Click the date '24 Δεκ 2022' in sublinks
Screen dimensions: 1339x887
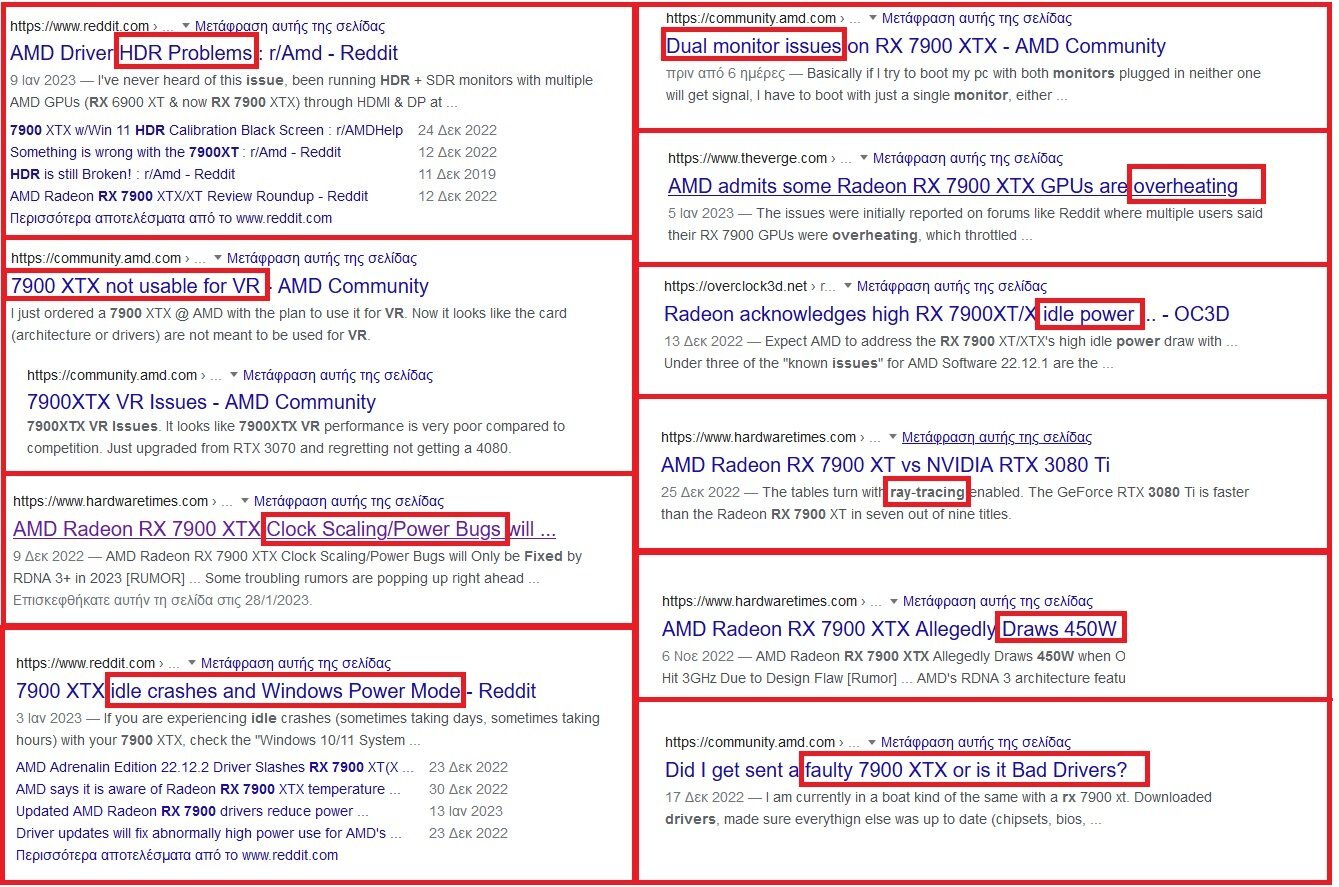[x=457, y=130]
